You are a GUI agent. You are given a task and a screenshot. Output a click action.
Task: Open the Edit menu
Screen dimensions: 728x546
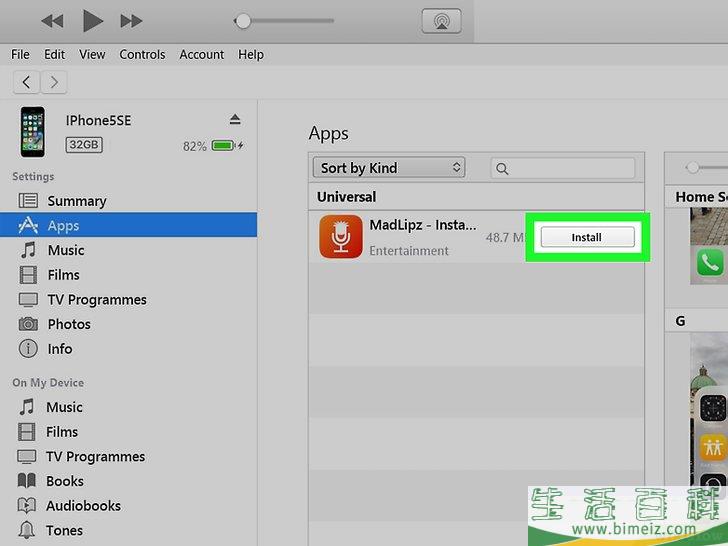[x=54, y=55]
